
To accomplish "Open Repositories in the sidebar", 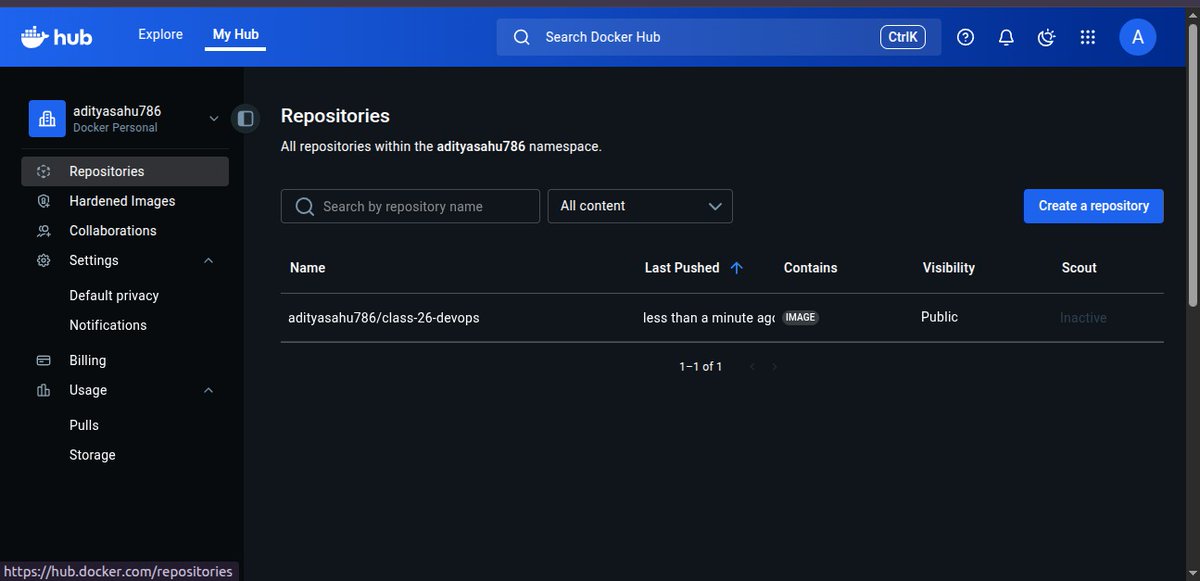I will [125, 172].
